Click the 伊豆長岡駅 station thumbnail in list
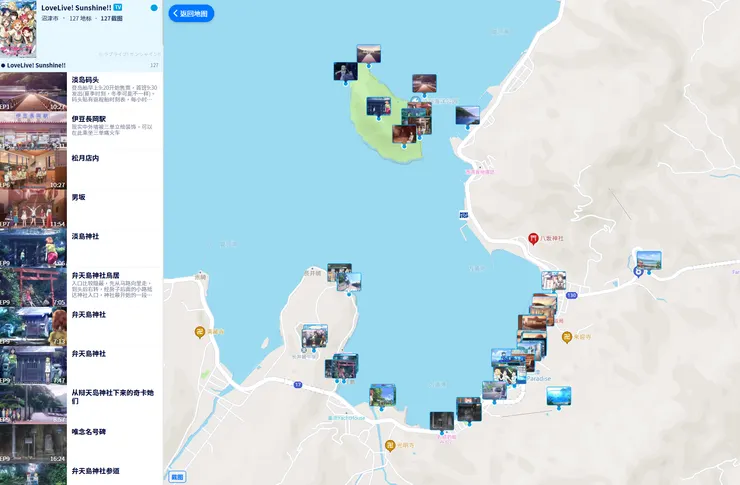This screenshot has width=740, height=485. [33, 131]
